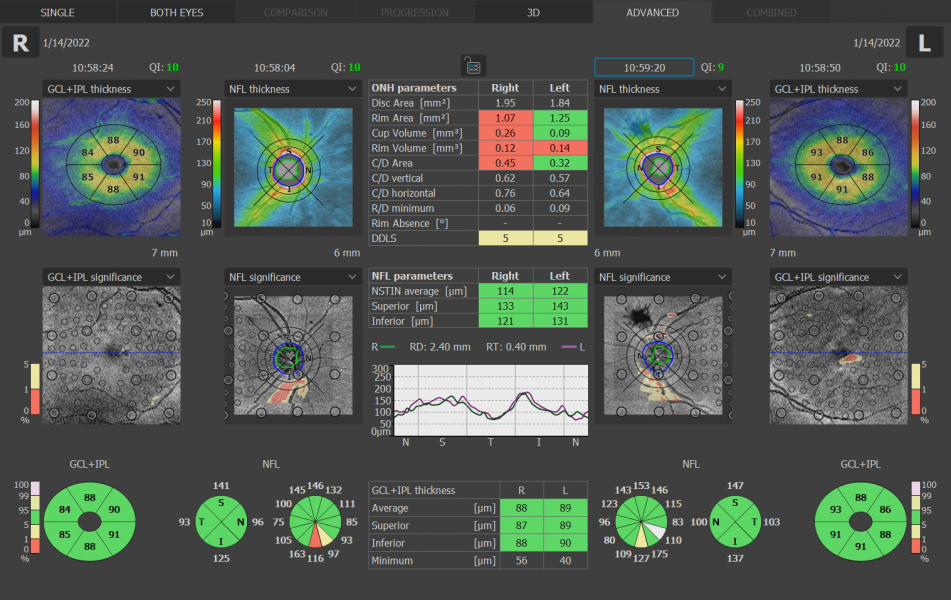Viewport: 951px width, 600px height.
Task: Open the BOTH EYES tab
Action: 176,12
